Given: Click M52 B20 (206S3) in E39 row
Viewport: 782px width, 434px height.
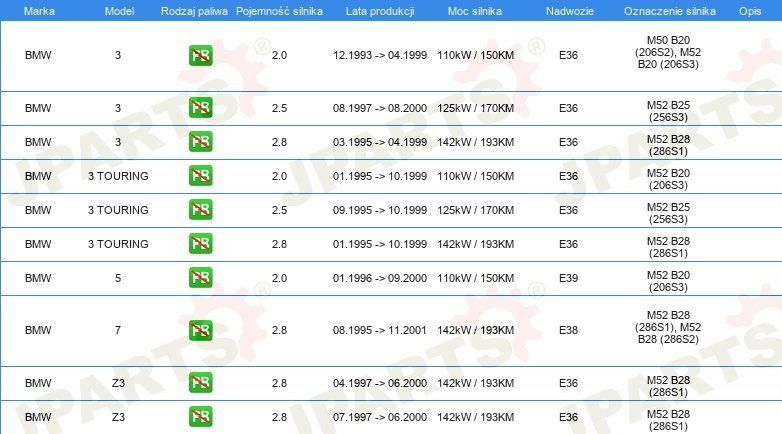Looking at the screenshot, I should tap(668, 281).
